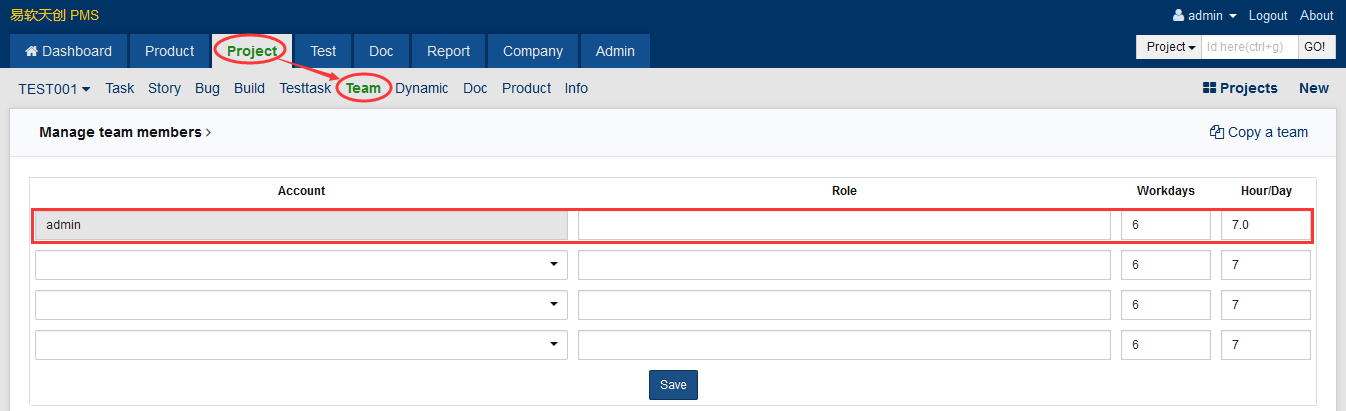1346x411 pixels.
Task: Click the New project link
Action: point(1313,88)
